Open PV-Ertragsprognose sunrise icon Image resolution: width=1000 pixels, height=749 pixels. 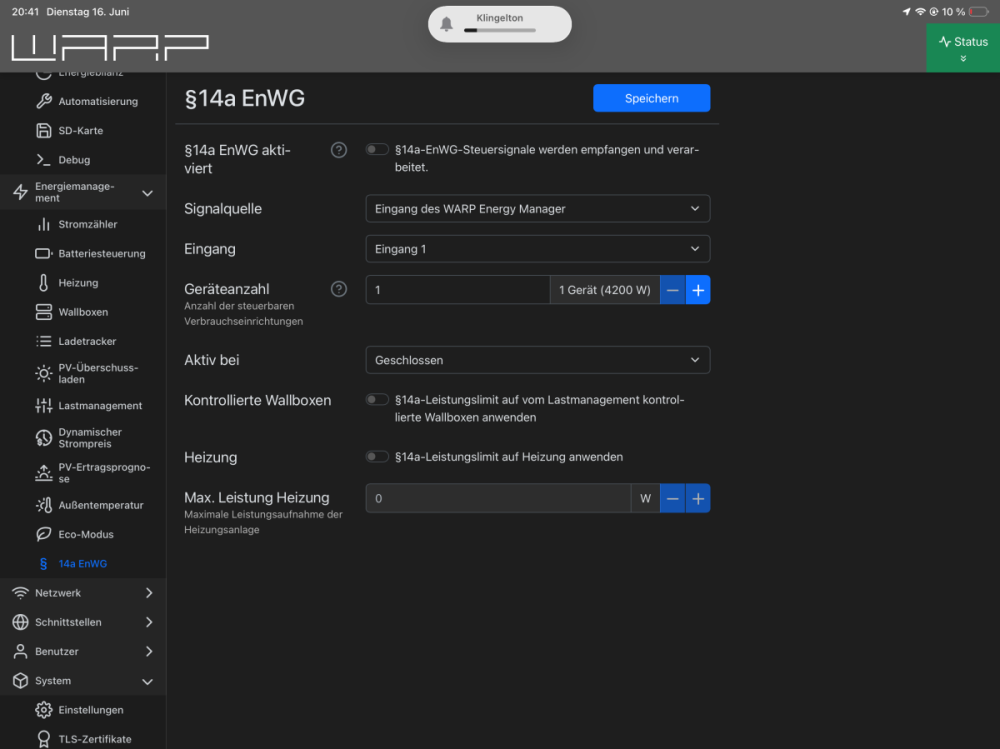pyautogui.click(x=43, y=473)
